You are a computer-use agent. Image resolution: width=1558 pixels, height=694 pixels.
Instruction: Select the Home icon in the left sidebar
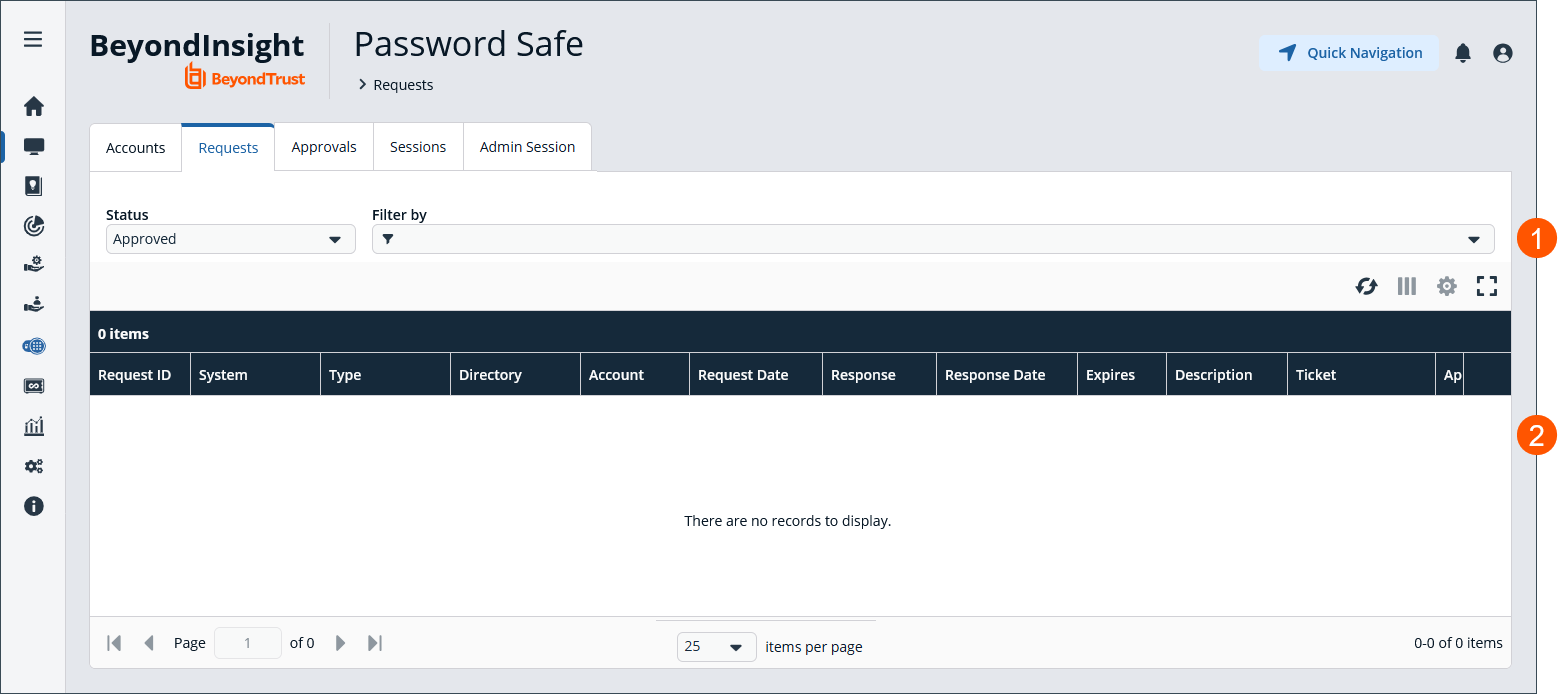pyautogui.click(x=33, y=106)
